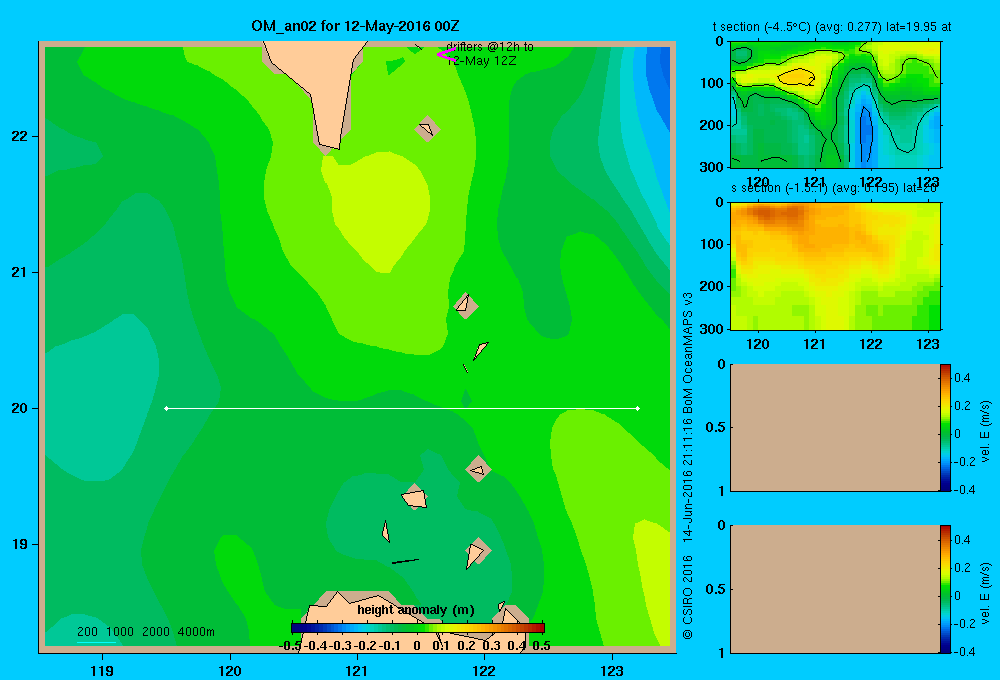Click the s section title text
The image size is (1000, 680).
coord(834,189)
